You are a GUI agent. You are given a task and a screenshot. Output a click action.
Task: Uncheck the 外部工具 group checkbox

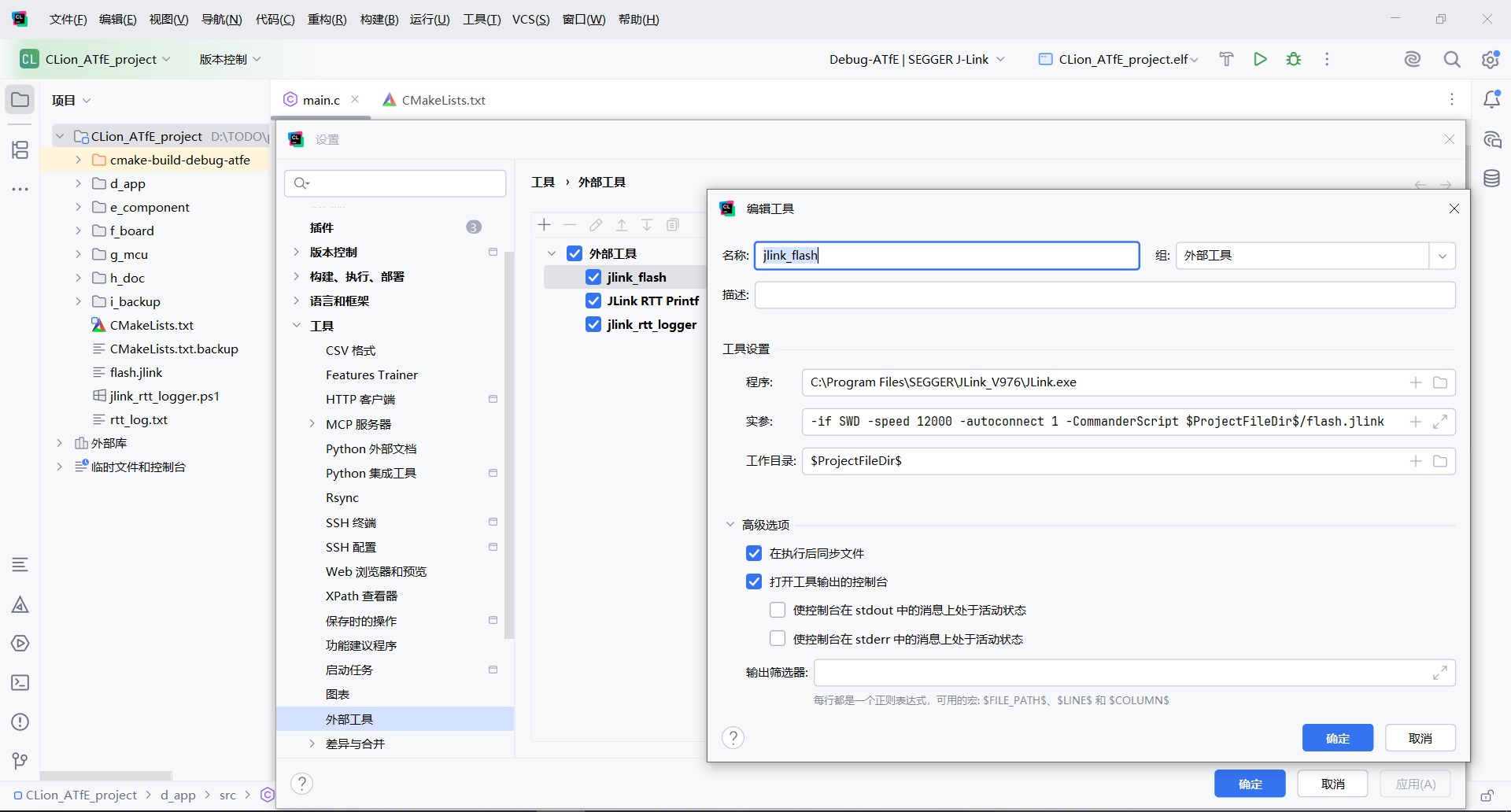574,253
